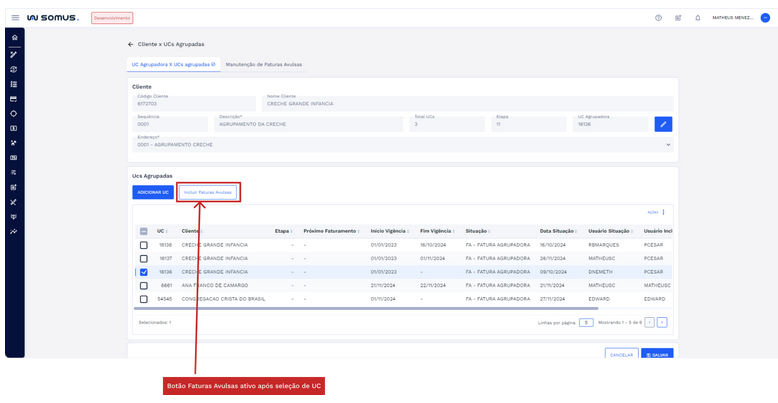Switch to Manutenção de Faturas Avulsas tab
The height and width of the screenshot is (403, 778).
pos(263,64)
